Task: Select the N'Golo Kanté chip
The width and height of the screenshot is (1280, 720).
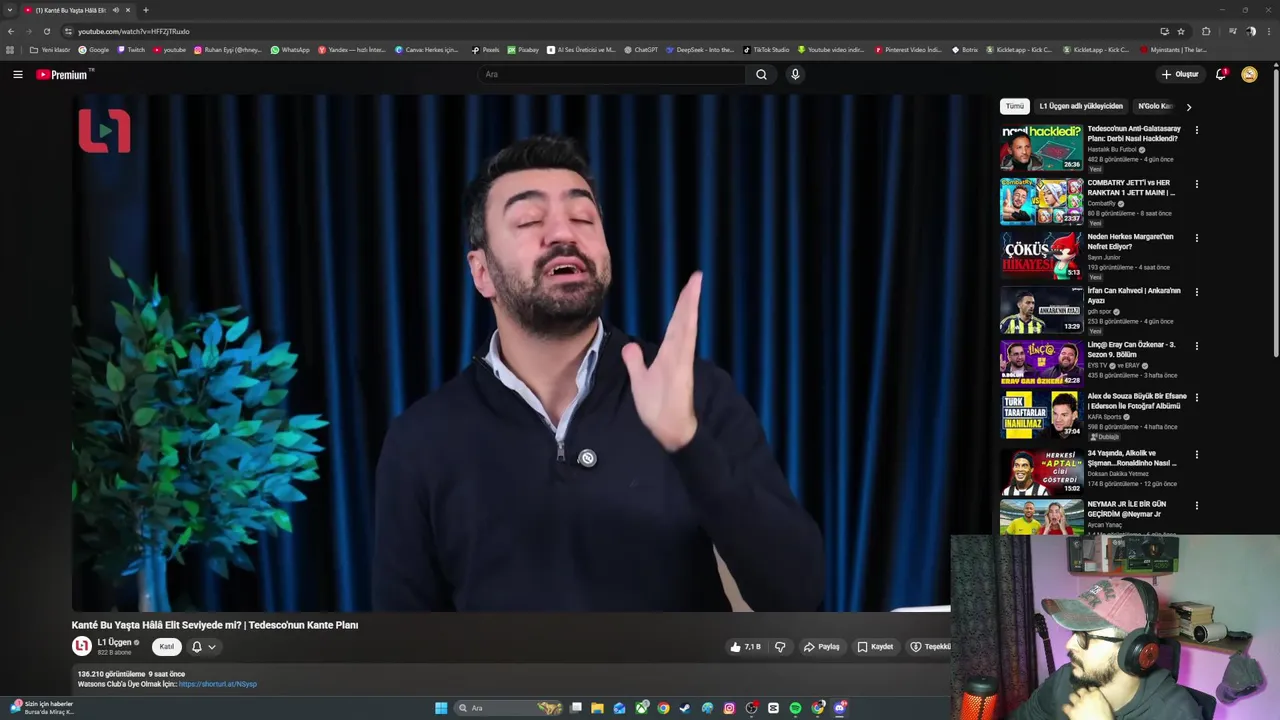Action: (1154, 106)
